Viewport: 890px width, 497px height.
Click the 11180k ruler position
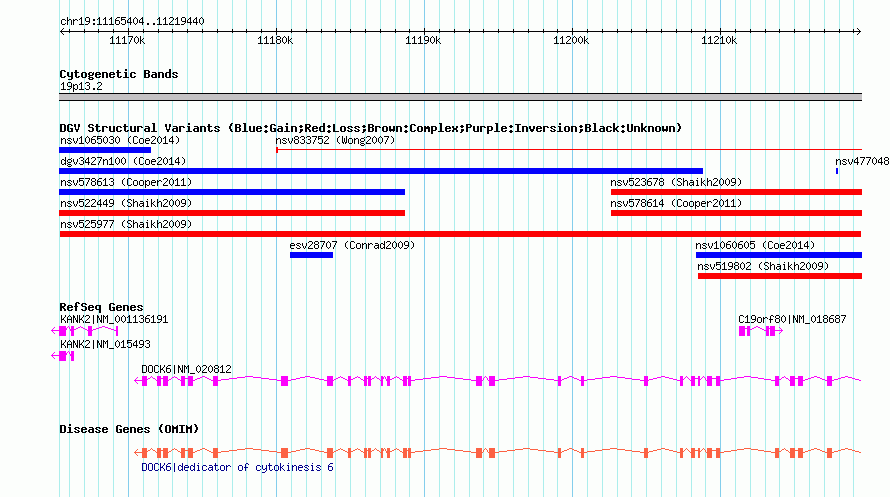(x=275, y=40)
